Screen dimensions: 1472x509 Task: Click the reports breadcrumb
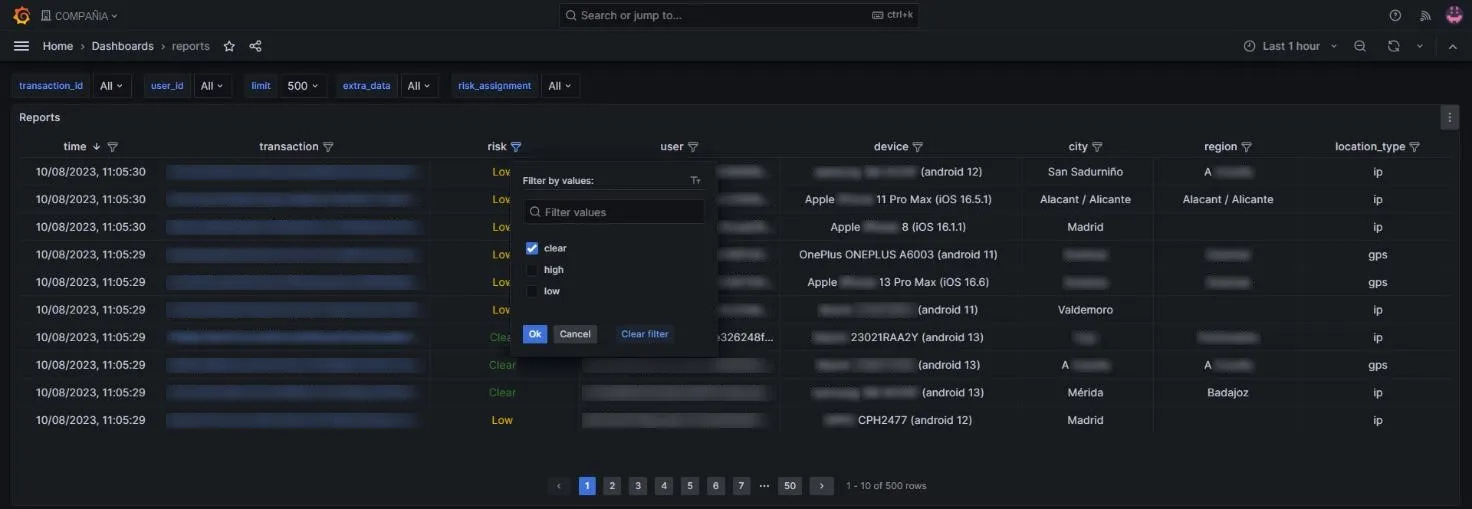coord(191,46)
